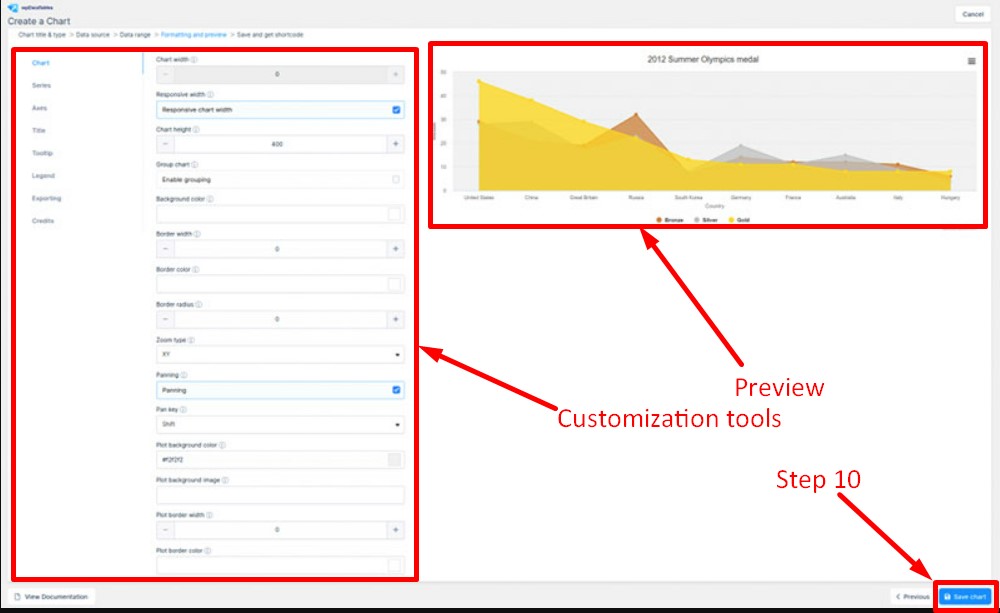The width and height of the screenshot is (1000, 613).
Task: Open the Exporting settings tab
Action: (x=47, y=198)
